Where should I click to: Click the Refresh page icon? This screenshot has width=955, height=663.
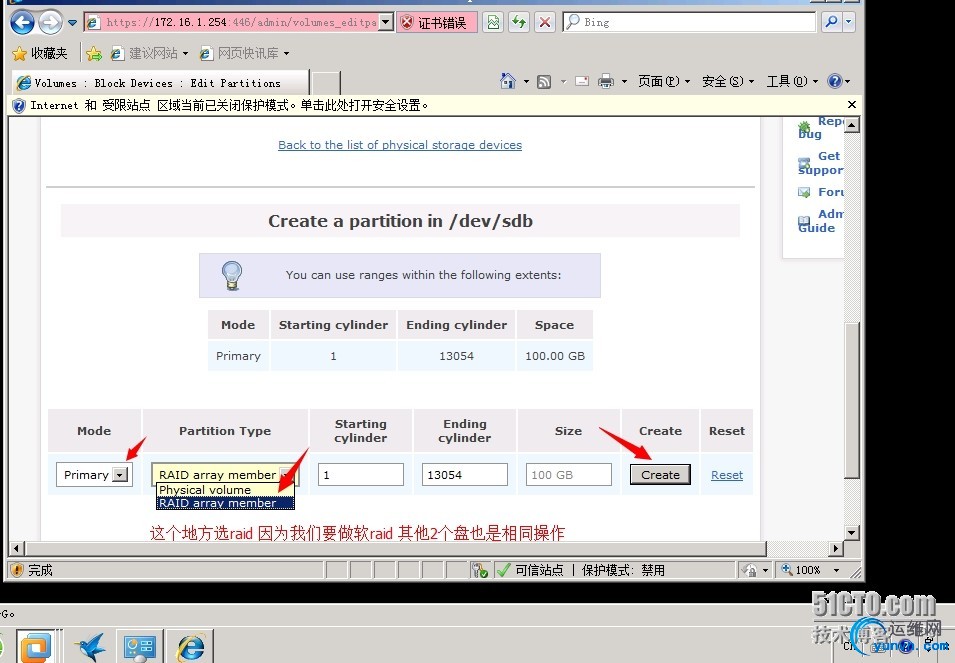(x=519, y=23)
